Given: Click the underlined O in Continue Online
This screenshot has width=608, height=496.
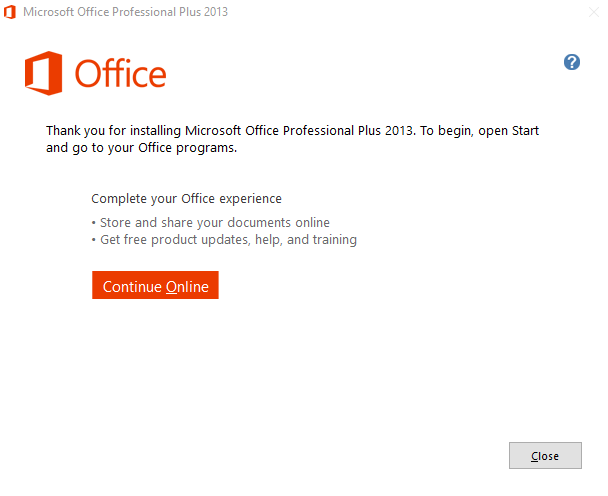Looking at the screenshot, I should [x=172, y=287].
